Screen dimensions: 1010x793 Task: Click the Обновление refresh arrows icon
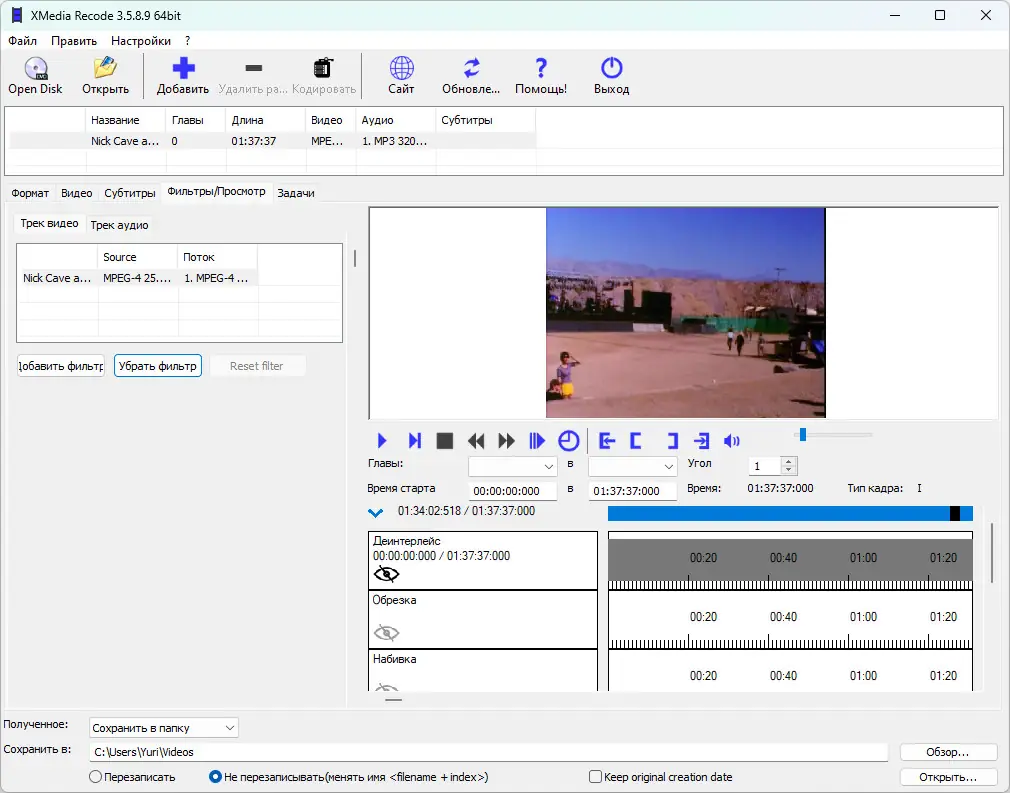[x=471, y=69]
